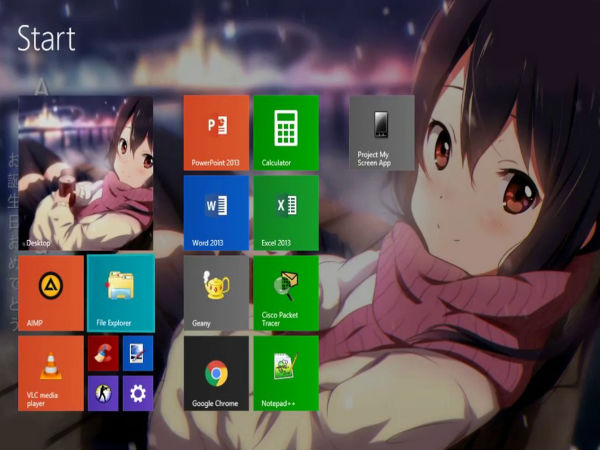Open the PowerPoint 2013 tile
600x450 pixels.
tap(216, 131)
